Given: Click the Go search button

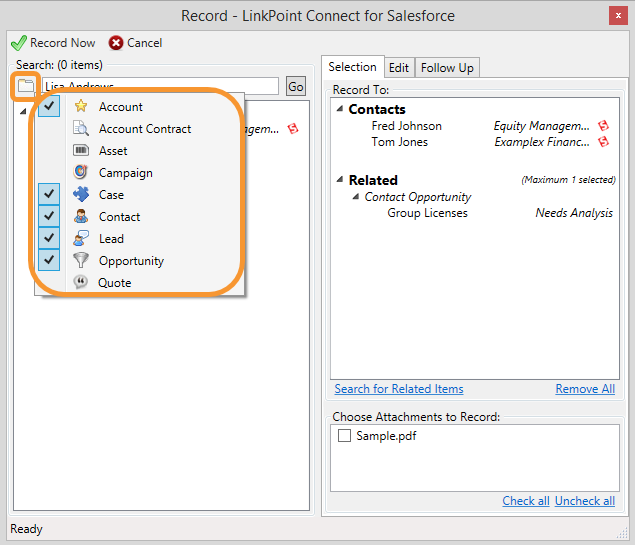Looking at the screenshot, I should (x=296, y=86).
